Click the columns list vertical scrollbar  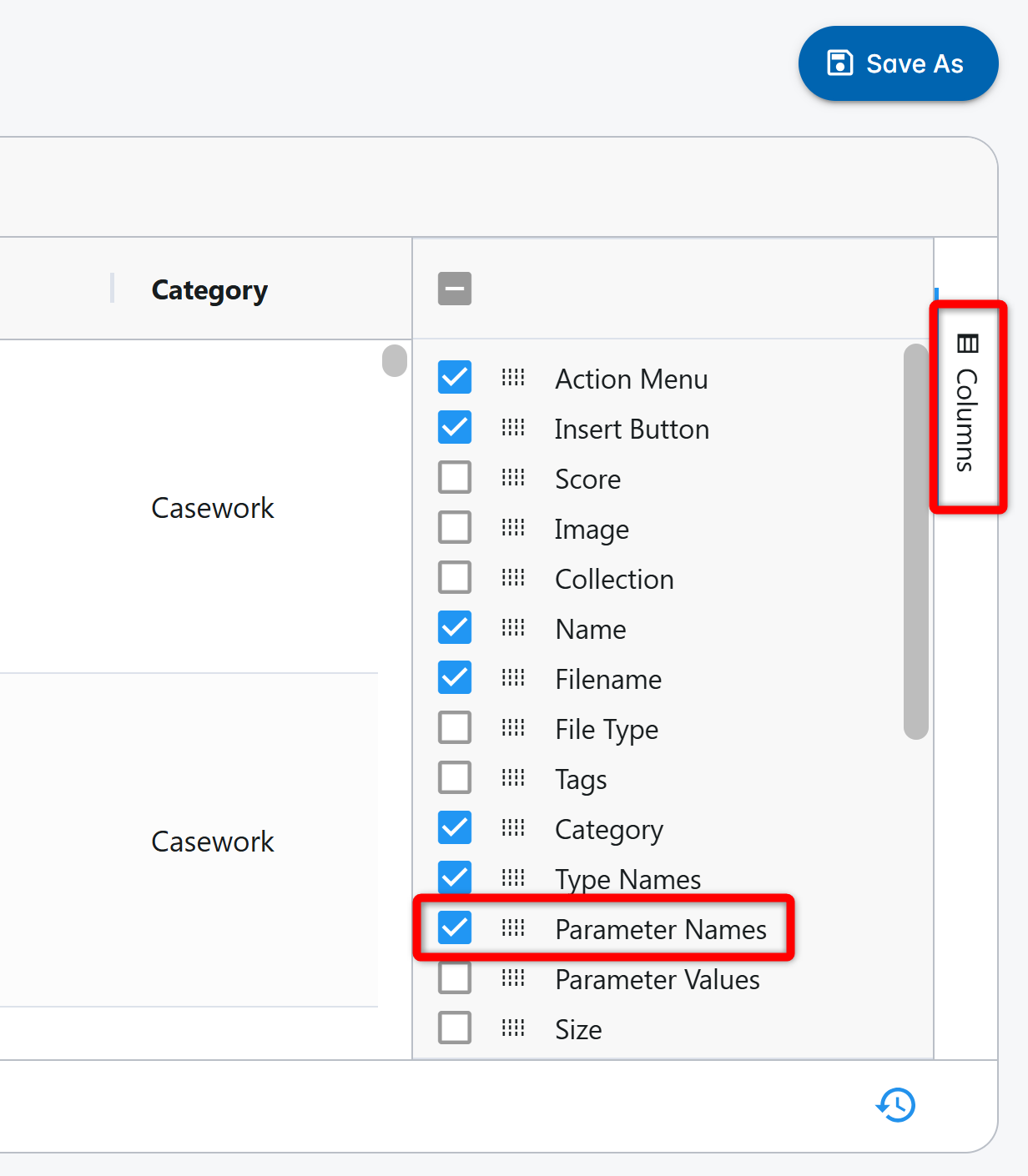915,542
